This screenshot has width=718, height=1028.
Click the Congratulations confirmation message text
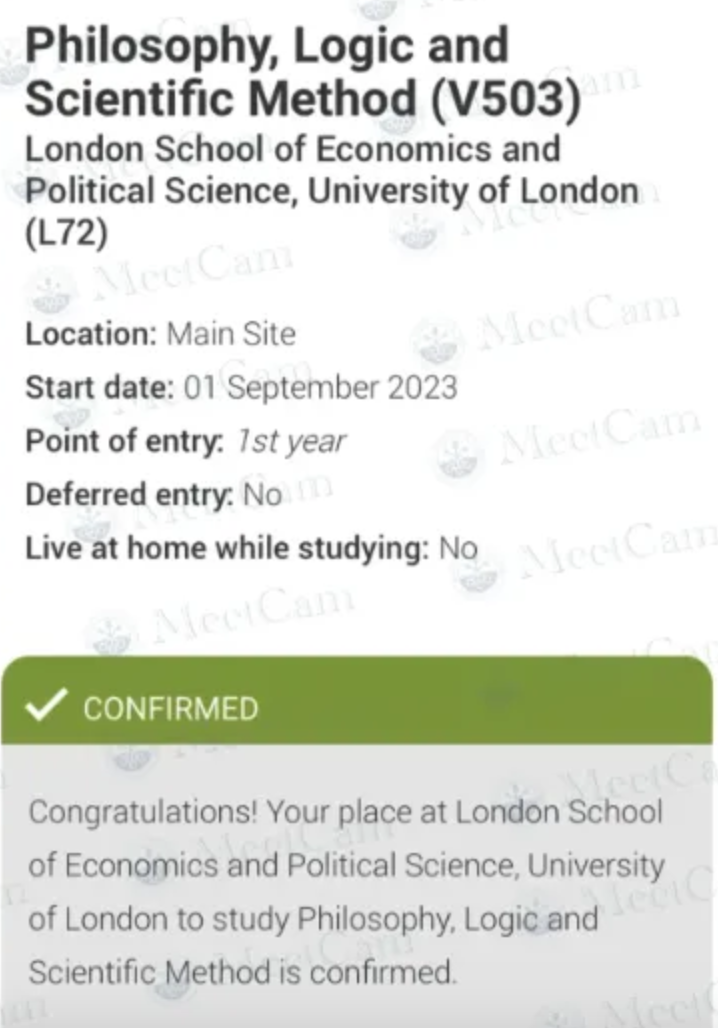click(346, 892)
